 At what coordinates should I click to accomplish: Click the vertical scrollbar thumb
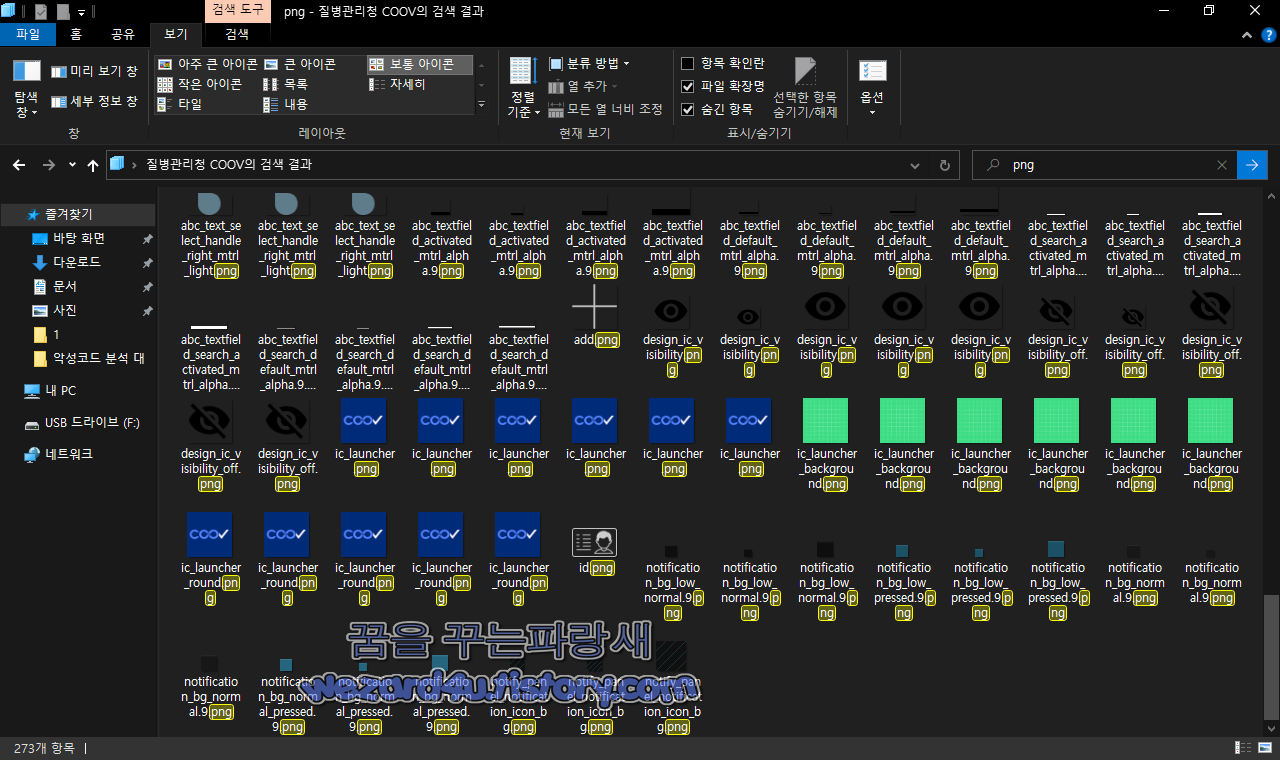click(1271, 656)
